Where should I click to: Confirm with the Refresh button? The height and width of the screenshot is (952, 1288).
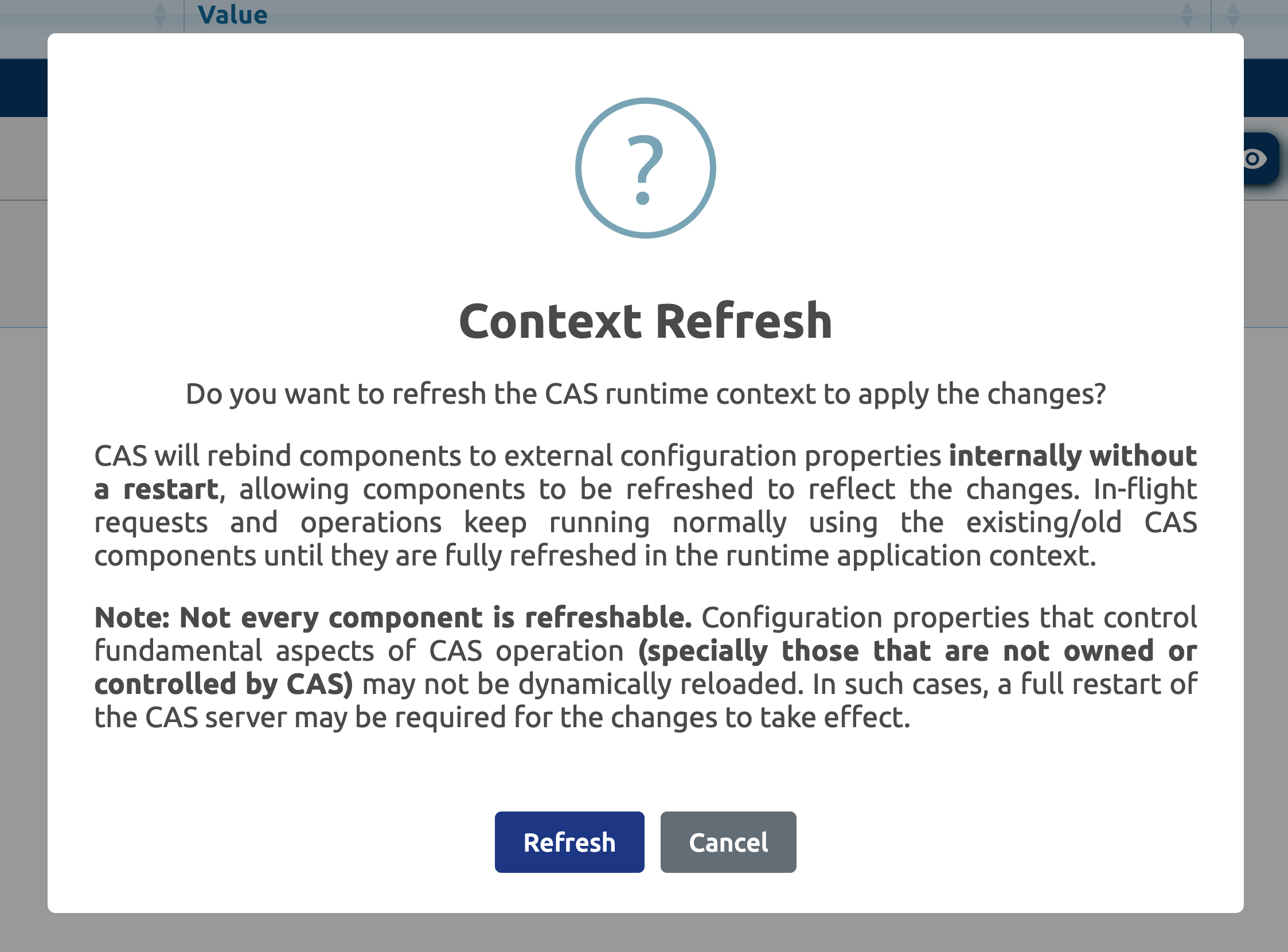[x=569, y=842]
